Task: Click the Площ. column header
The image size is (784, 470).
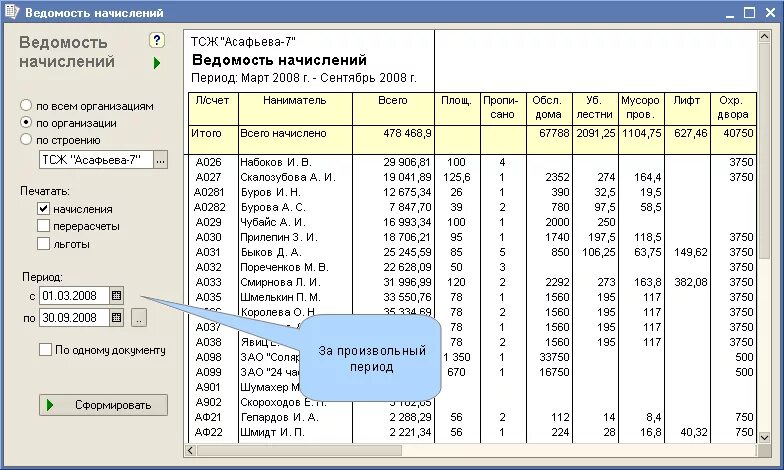Action: [x=458, y=108]
